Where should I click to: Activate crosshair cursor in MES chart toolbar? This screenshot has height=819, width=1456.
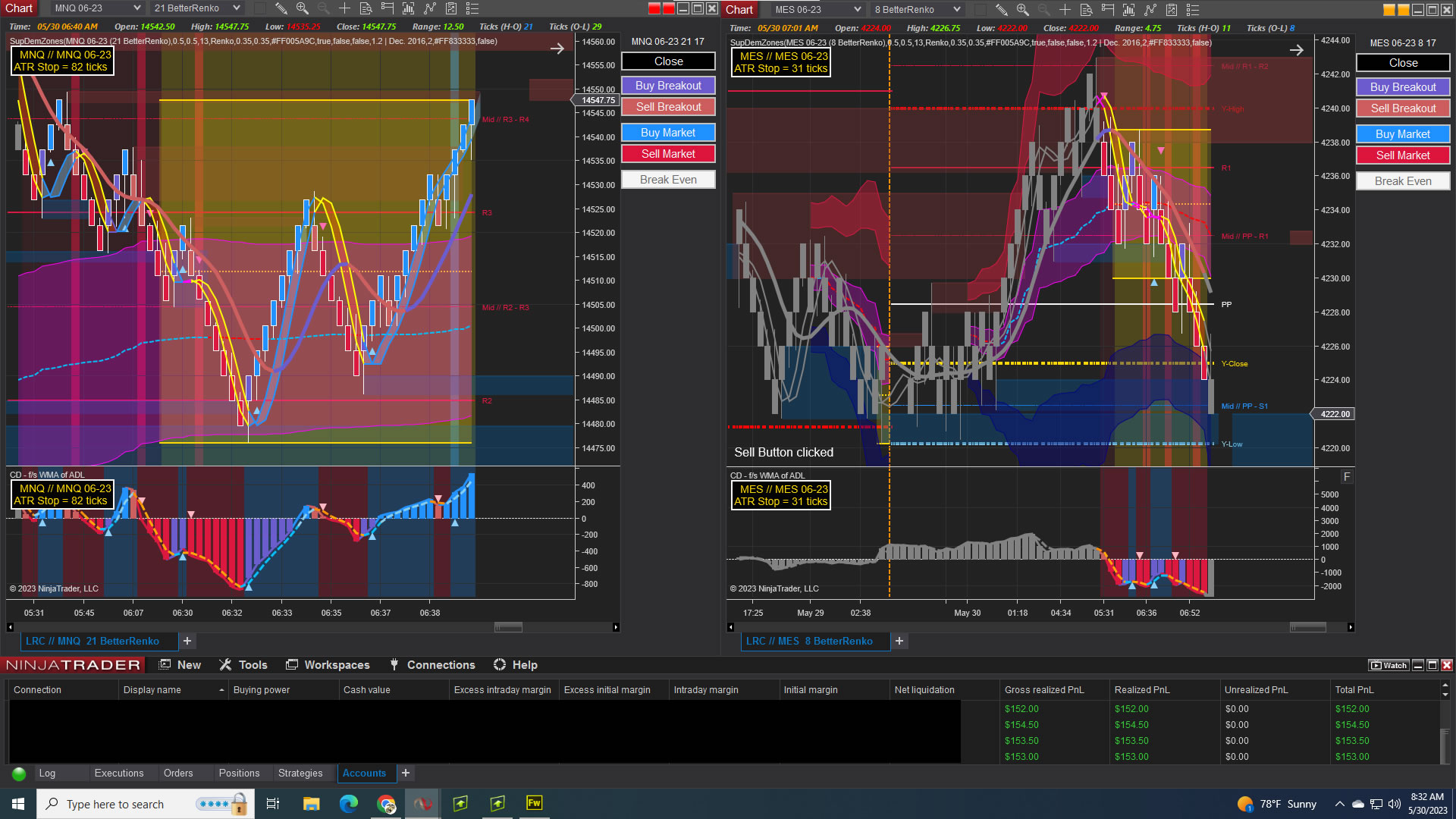pos(1065,10)
